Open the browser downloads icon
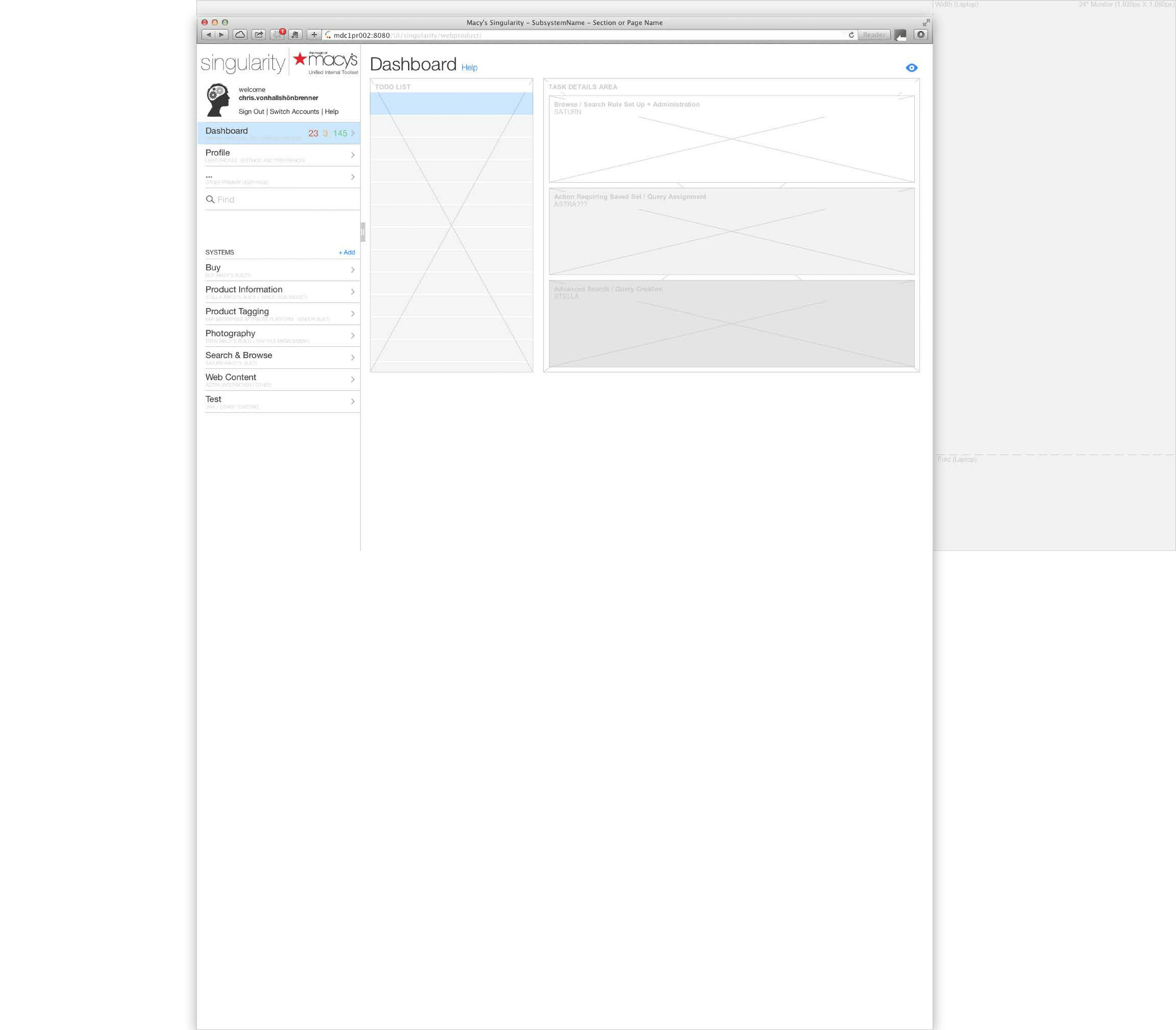This screenshot has width=1176, height=1030. click(x=921, y=35)
